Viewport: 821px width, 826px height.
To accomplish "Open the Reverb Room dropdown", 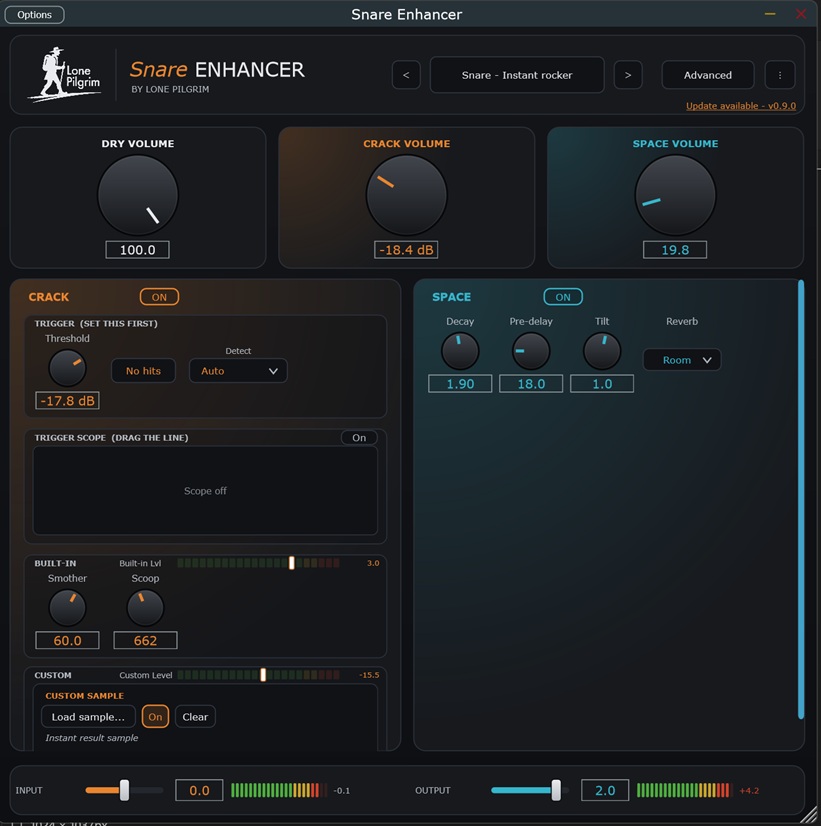I will click(x=682, y=360).
